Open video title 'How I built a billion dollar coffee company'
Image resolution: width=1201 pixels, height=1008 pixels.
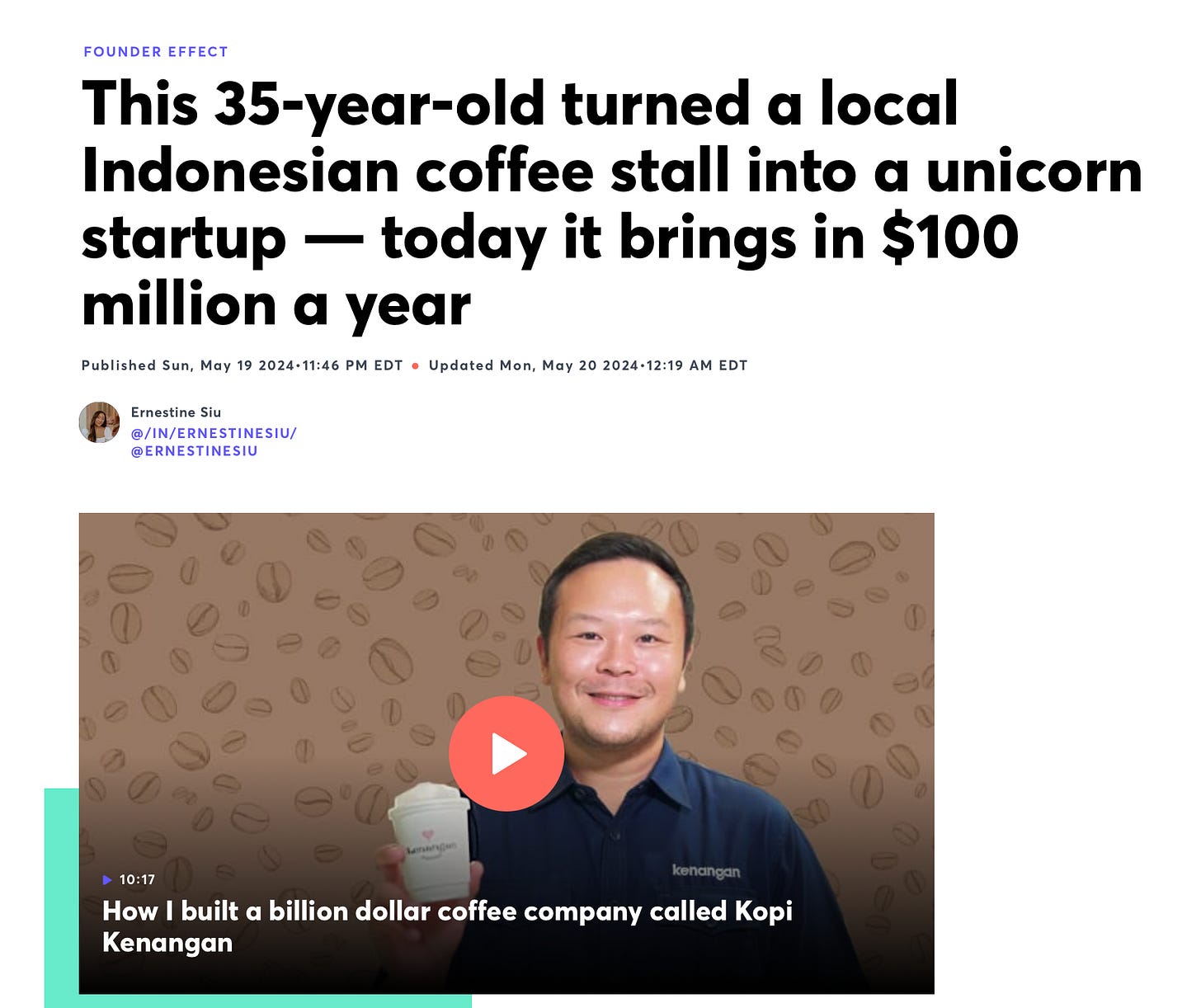447,926
